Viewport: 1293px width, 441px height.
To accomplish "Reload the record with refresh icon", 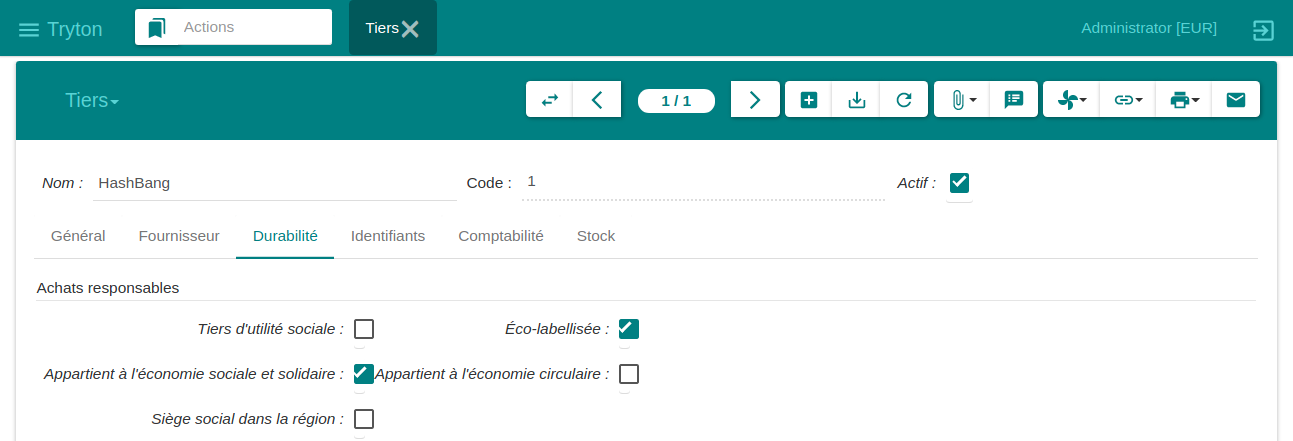I will pyautogui.click(x=904, y=100).
